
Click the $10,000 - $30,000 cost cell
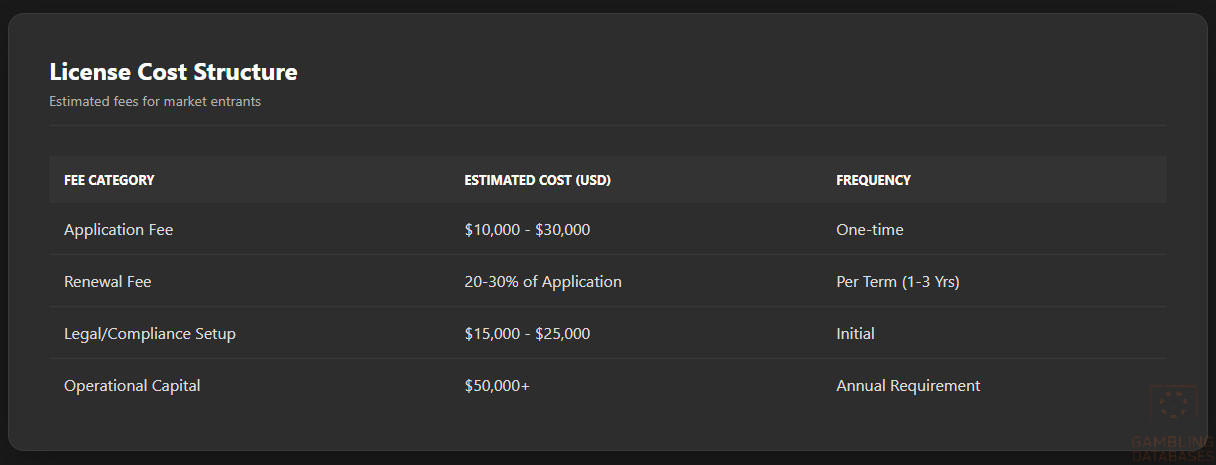(x=527, y=230)
